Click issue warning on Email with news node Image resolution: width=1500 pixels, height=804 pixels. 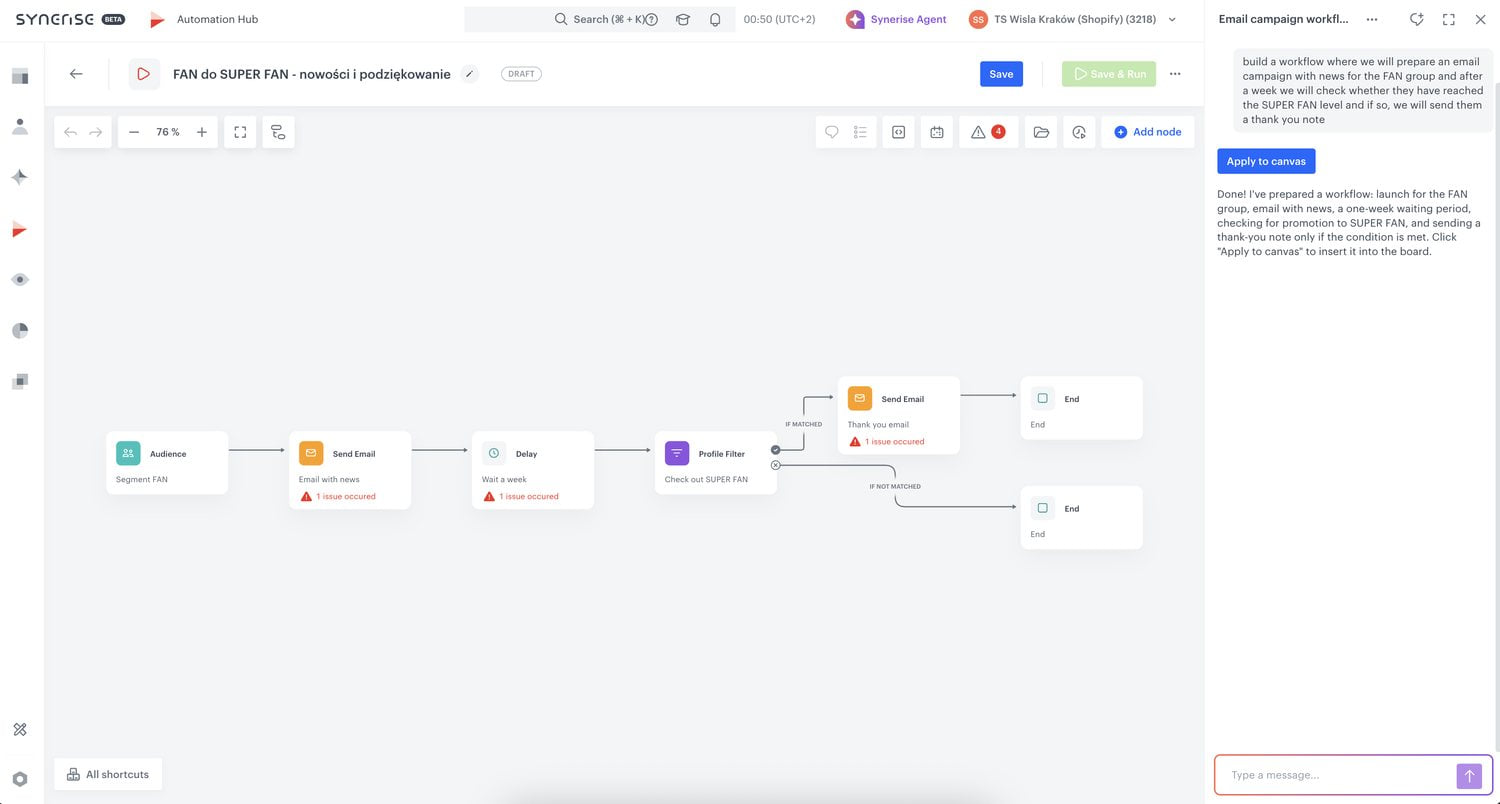pyautogui.click(x=338, y=496)
